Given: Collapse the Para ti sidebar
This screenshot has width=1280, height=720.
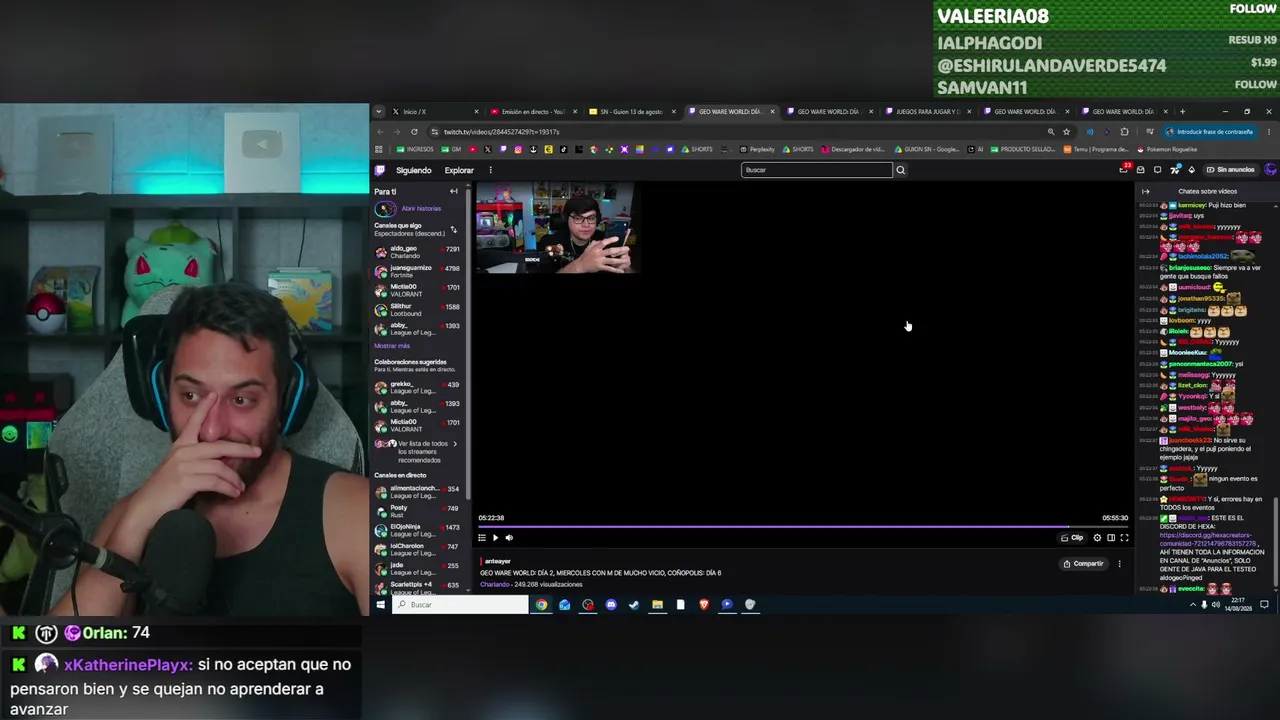Looking at the screenshot, I should (x=453, y=191).
